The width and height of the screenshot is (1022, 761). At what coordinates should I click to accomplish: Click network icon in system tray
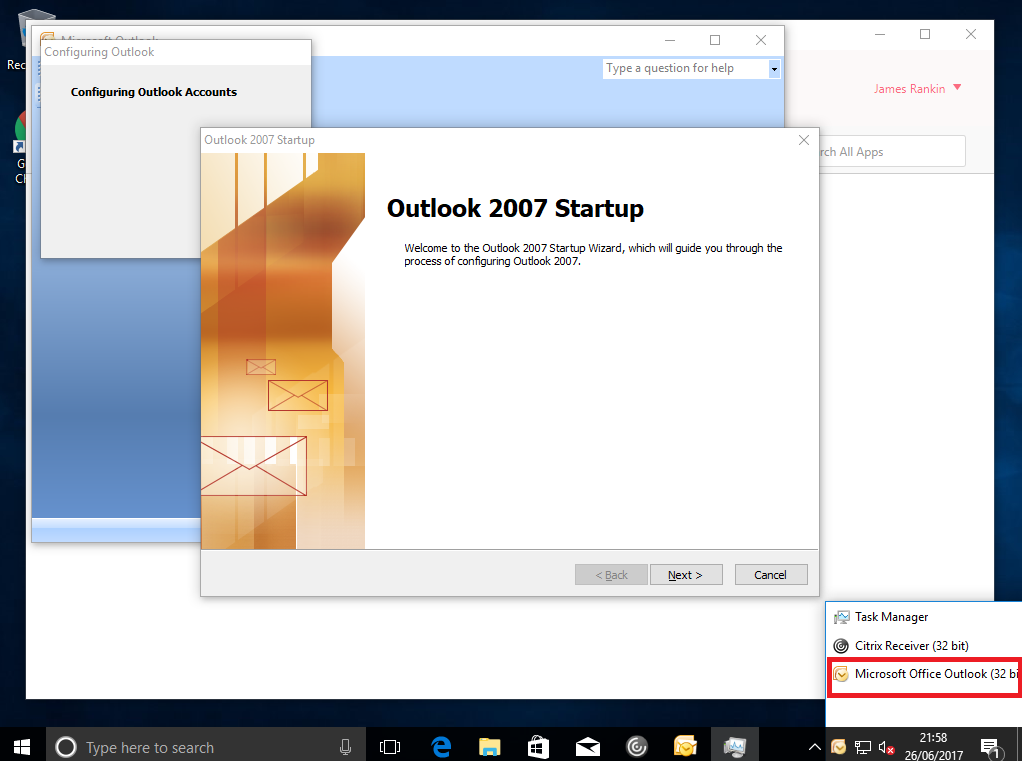863,747
